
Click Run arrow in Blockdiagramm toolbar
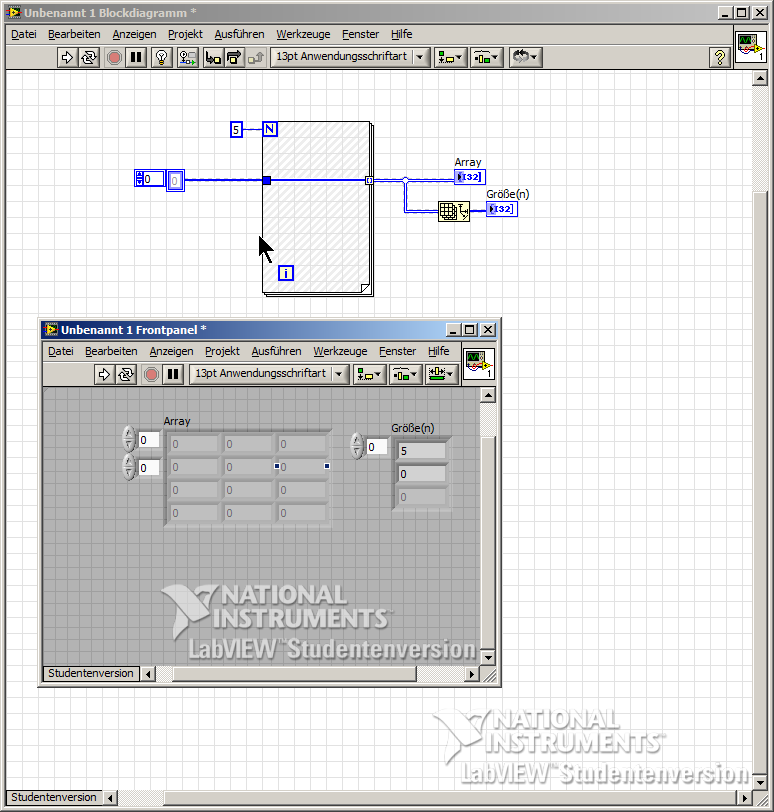(67, 57)
